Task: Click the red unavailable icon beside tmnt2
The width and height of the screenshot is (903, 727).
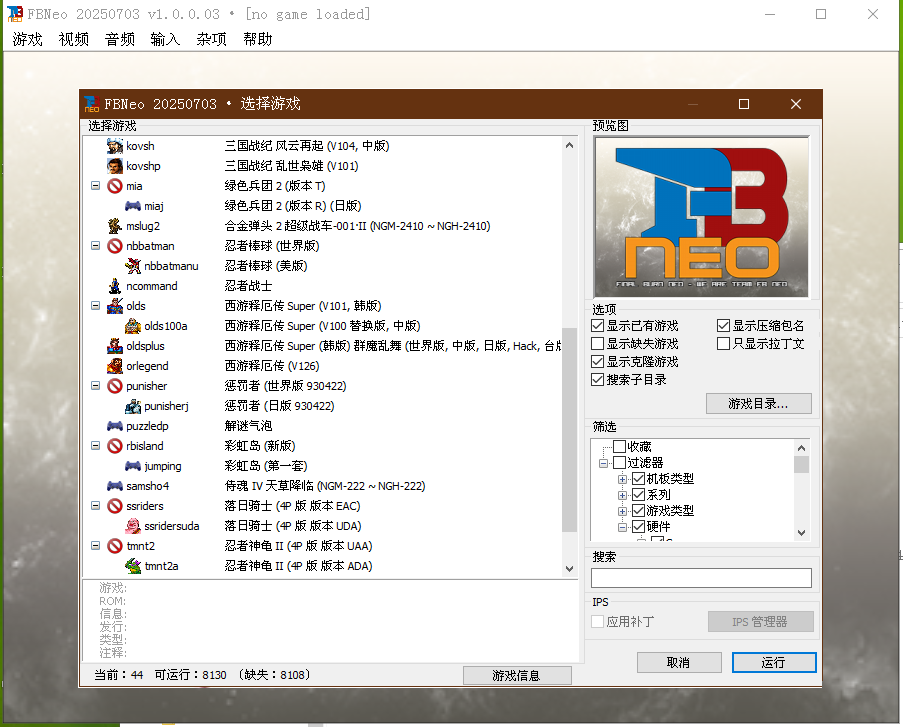Action: 115,546
